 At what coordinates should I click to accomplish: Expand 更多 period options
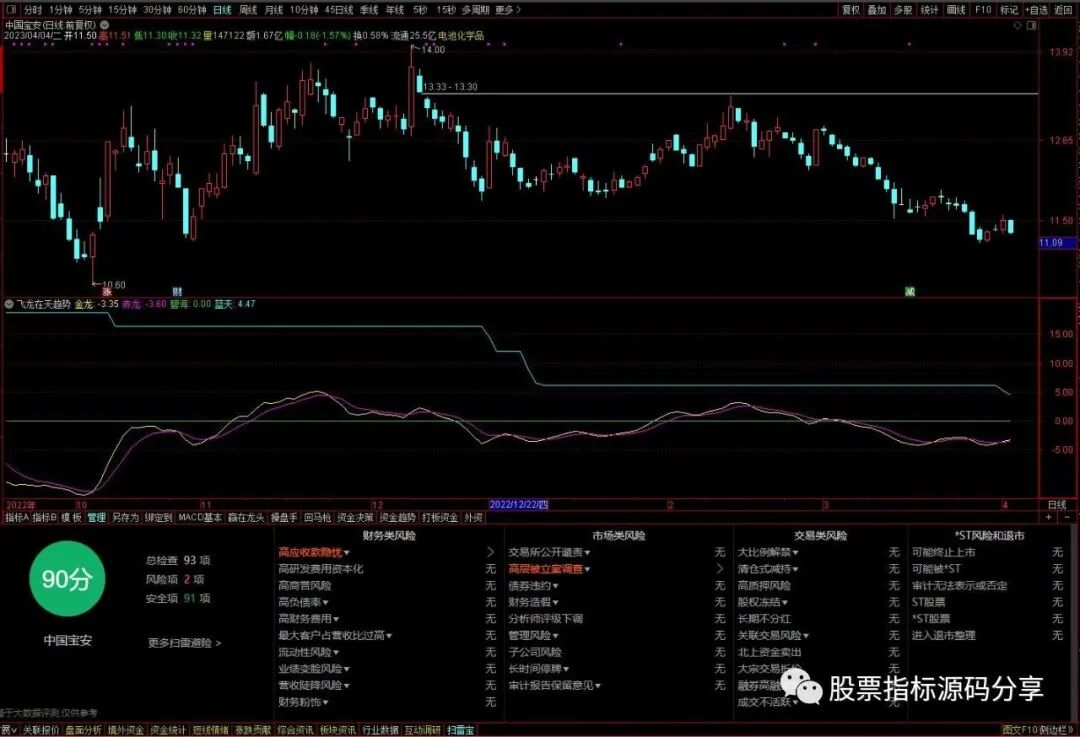pyautogui.click(x=508, y=10)
